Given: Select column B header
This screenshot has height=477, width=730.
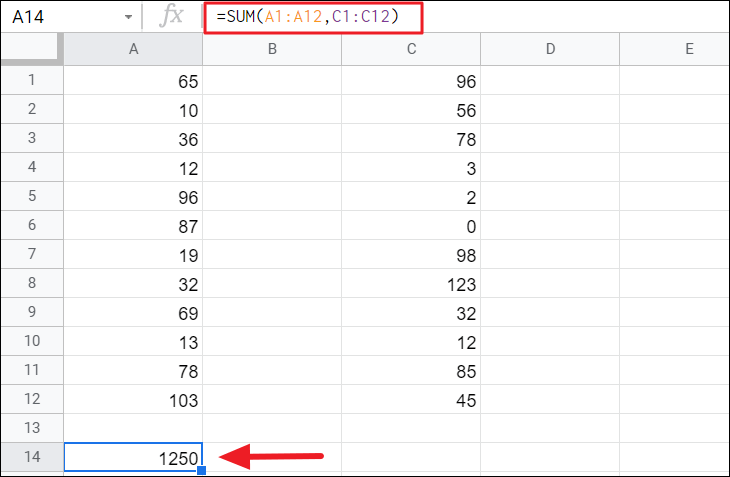Looking at the screenshot, I should [272, 48].
